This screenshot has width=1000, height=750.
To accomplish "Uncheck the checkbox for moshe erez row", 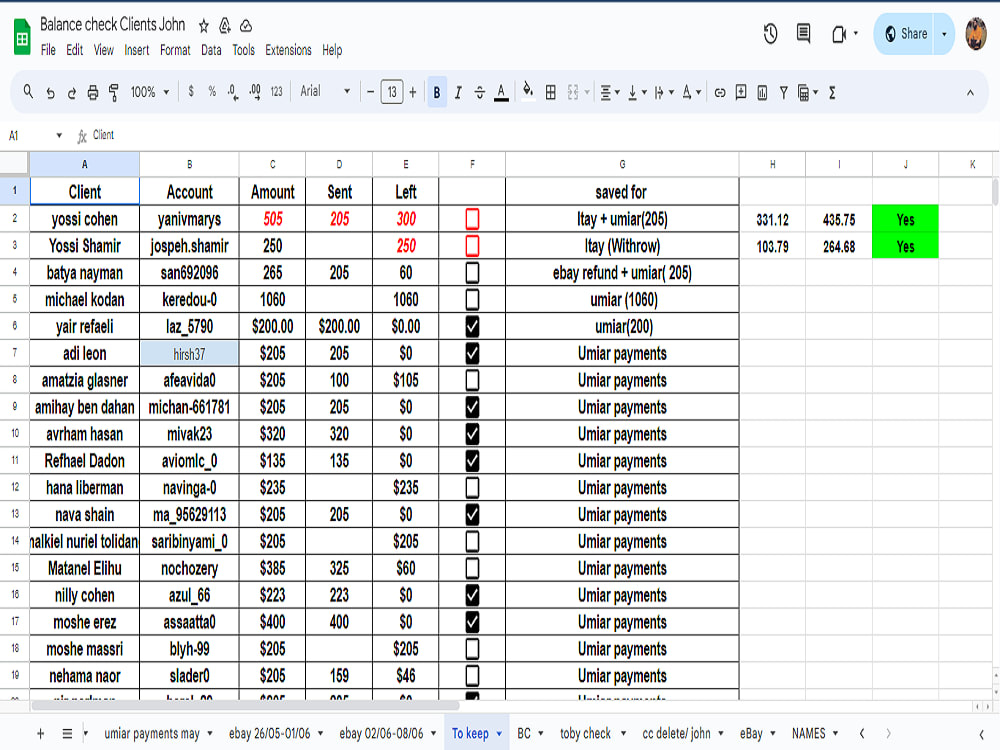I will tap(472, 622).
